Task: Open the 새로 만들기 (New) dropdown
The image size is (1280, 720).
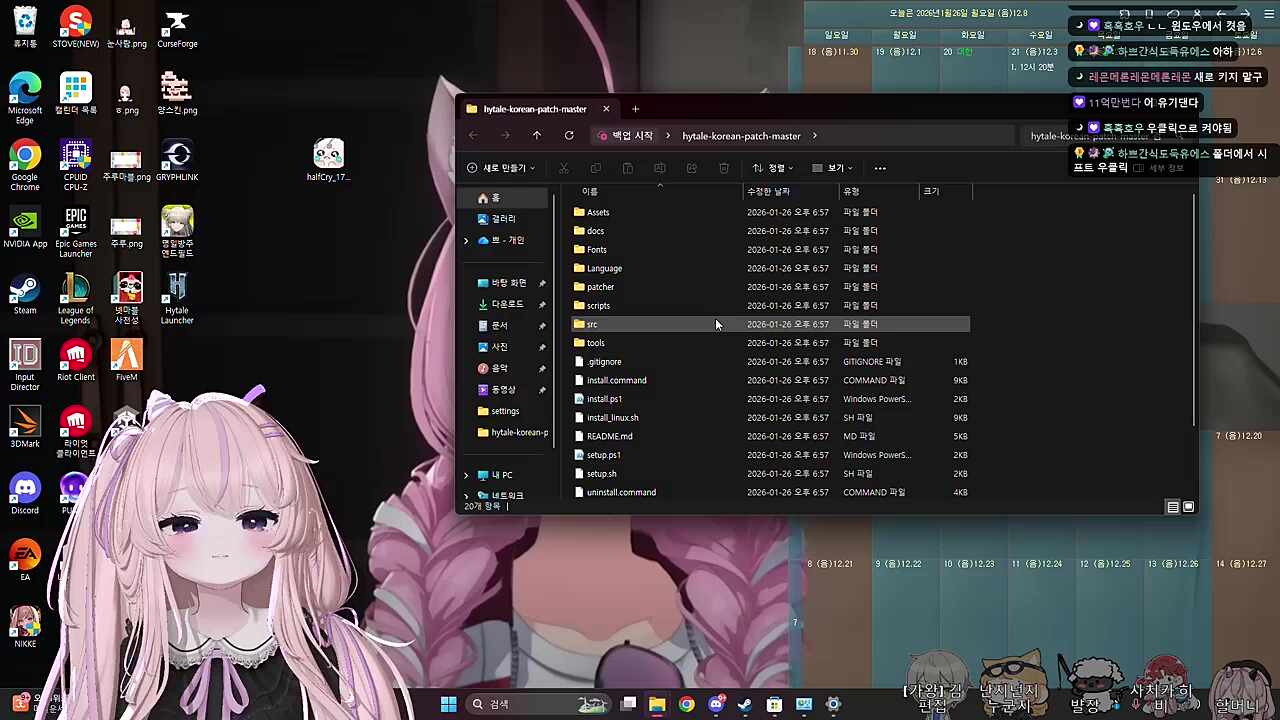Action: pyautogui.click(x=502, y=168)
